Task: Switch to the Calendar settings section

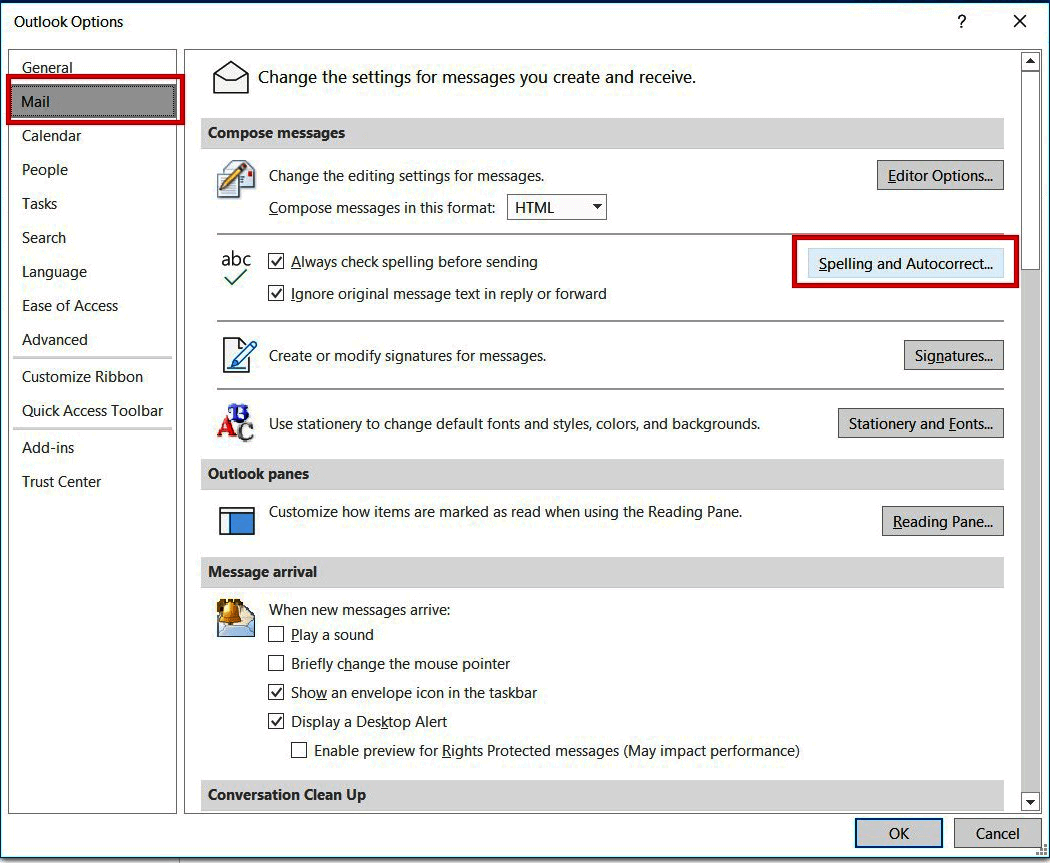Action: 51,135
